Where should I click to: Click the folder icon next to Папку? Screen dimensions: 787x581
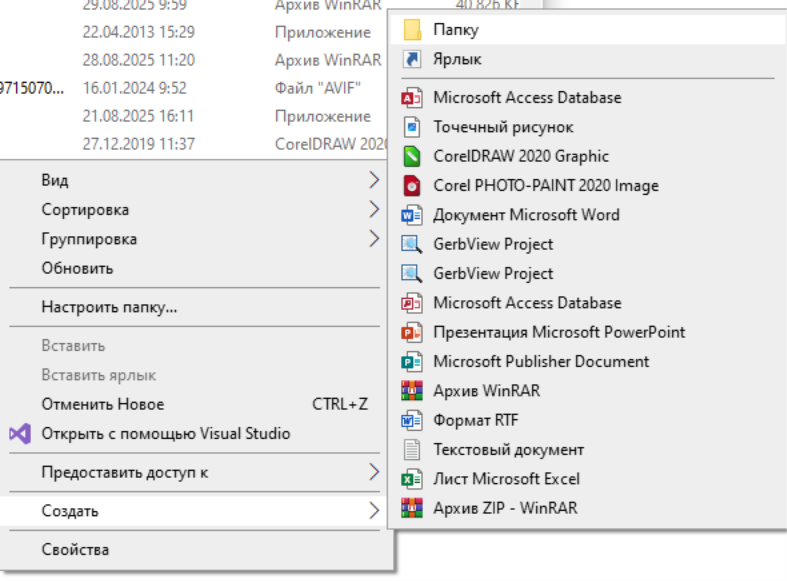[x=412, y=30]
